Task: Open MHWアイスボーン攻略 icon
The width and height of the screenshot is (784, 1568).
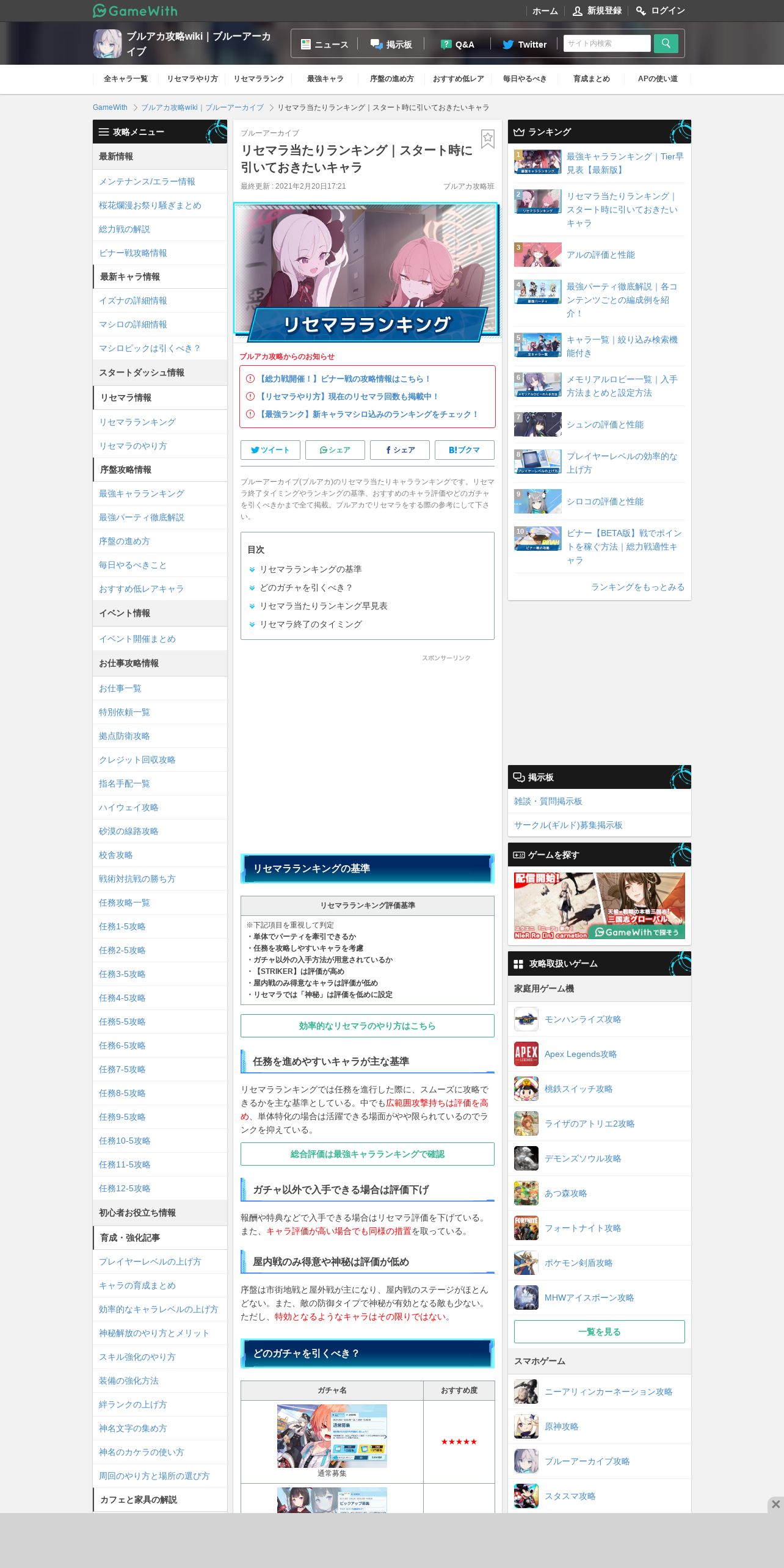Action: click(526, 1298)
